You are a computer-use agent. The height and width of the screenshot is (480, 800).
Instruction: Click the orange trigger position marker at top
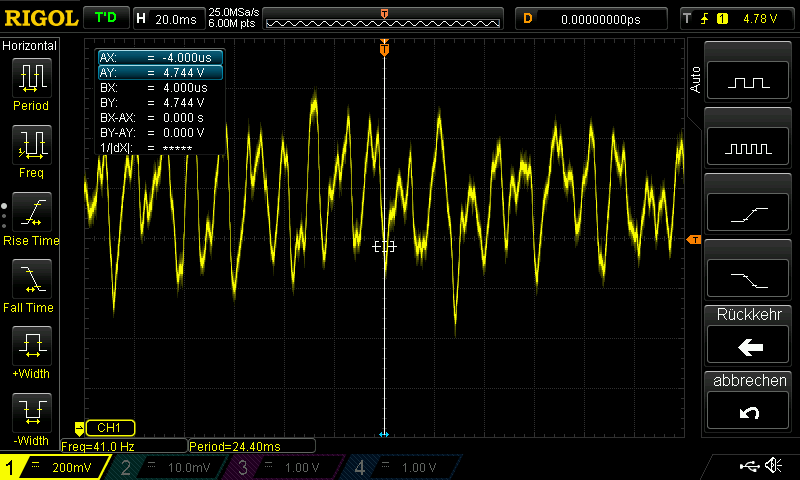[x=384, y=48]
